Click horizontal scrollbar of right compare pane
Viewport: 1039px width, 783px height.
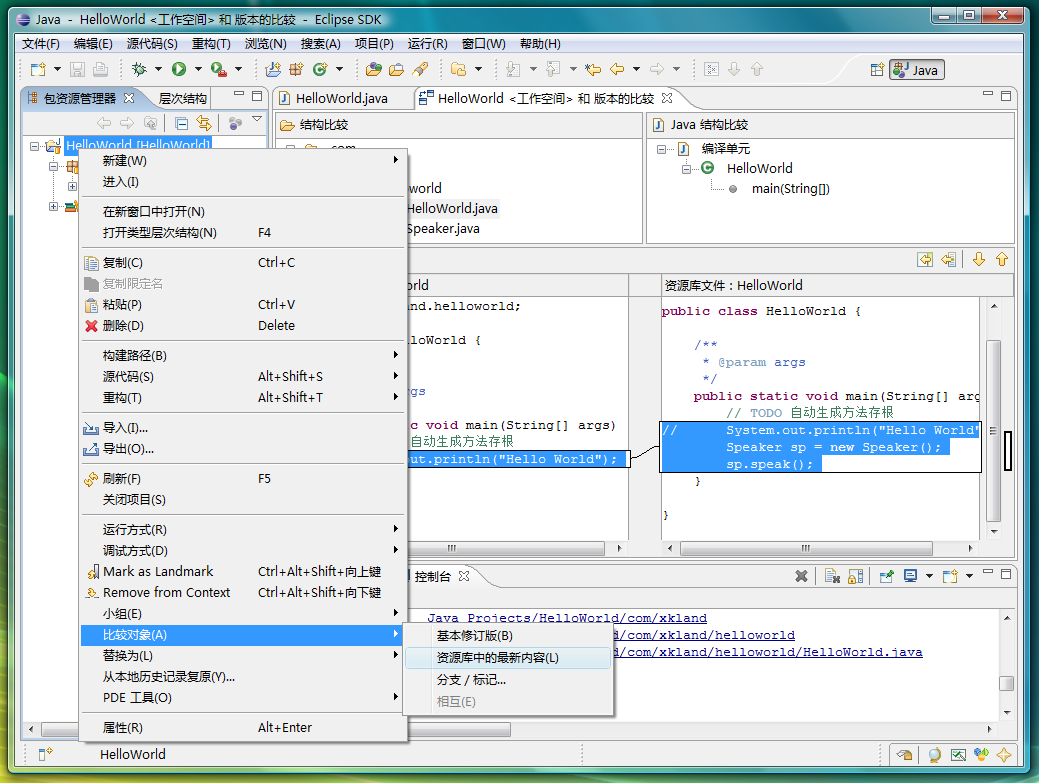point(806,548)
